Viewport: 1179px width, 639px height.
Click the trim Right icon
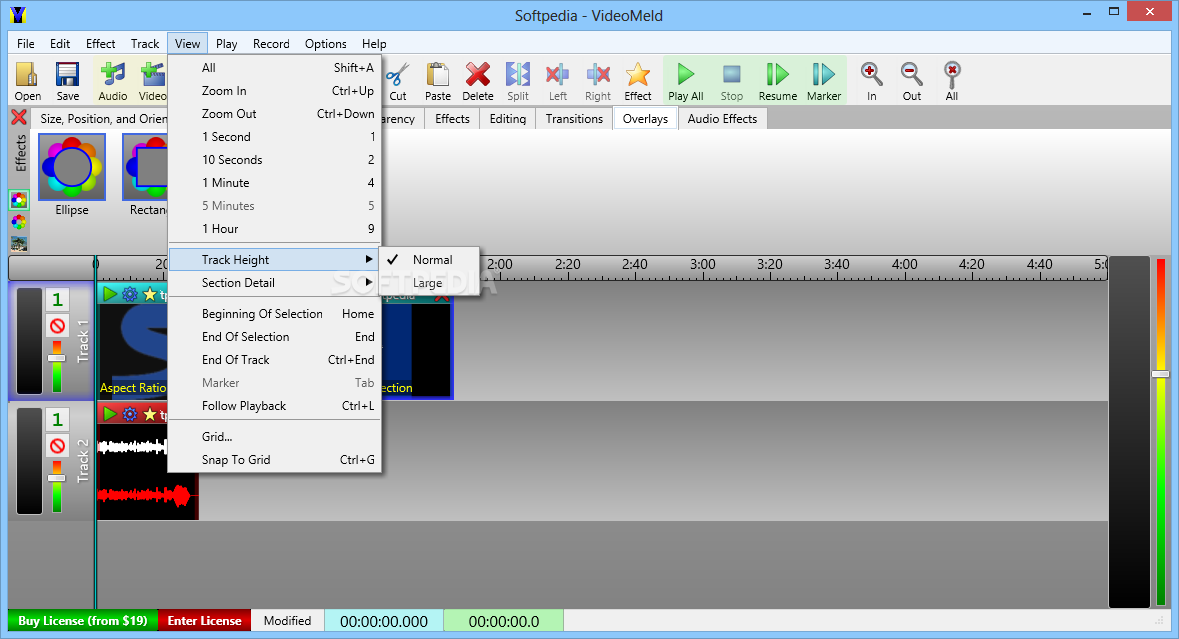pyautogui.click(x=598, y=81)
